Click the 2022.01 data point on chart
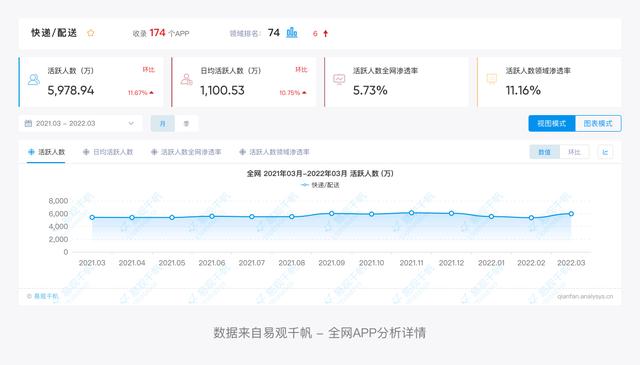The width and height of the screenshot is (640, 365). point(491,216)
